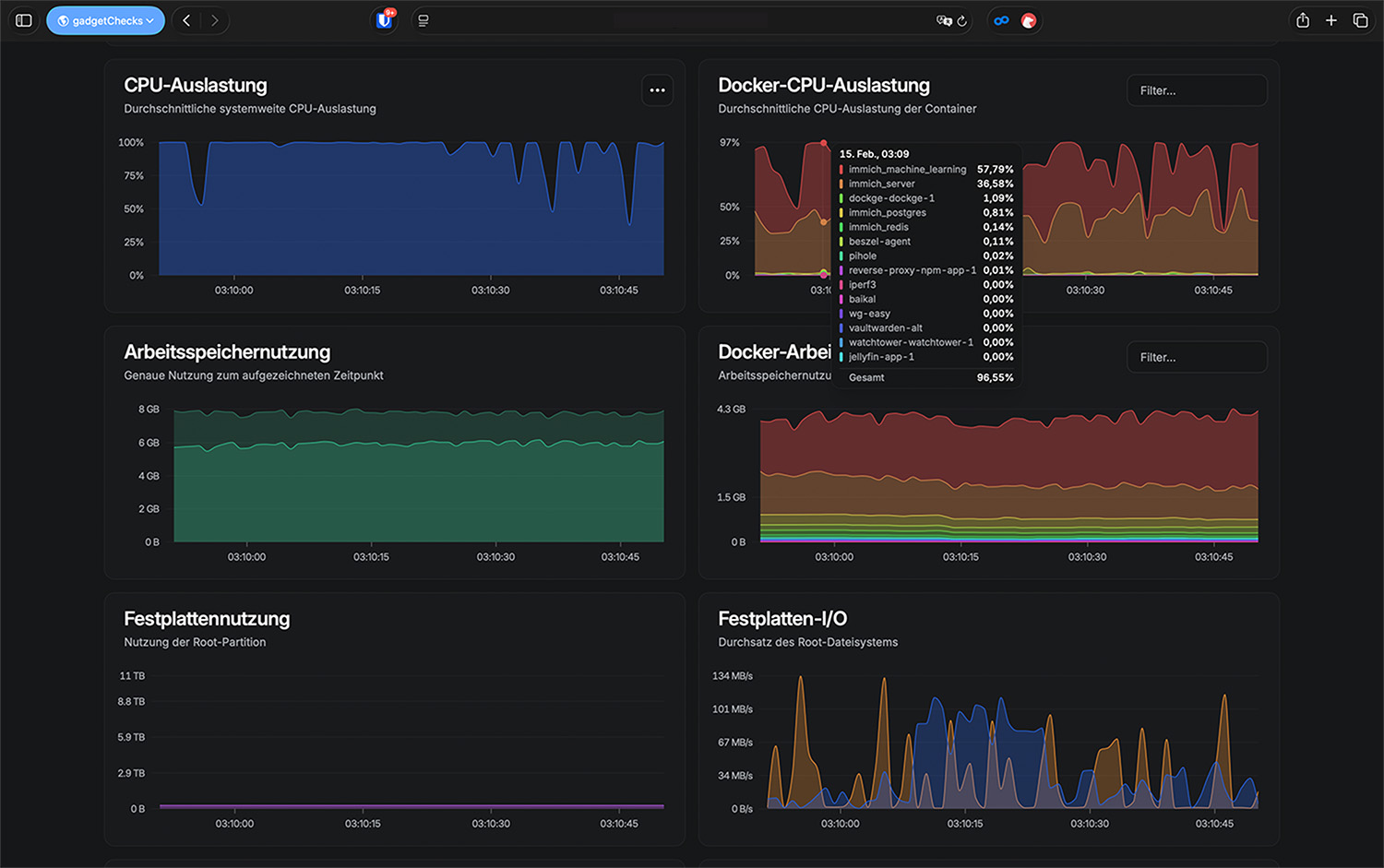Click the blue infinity extension icon
The height and width of the screenshot is (868, 1384).
(1001, 20)
